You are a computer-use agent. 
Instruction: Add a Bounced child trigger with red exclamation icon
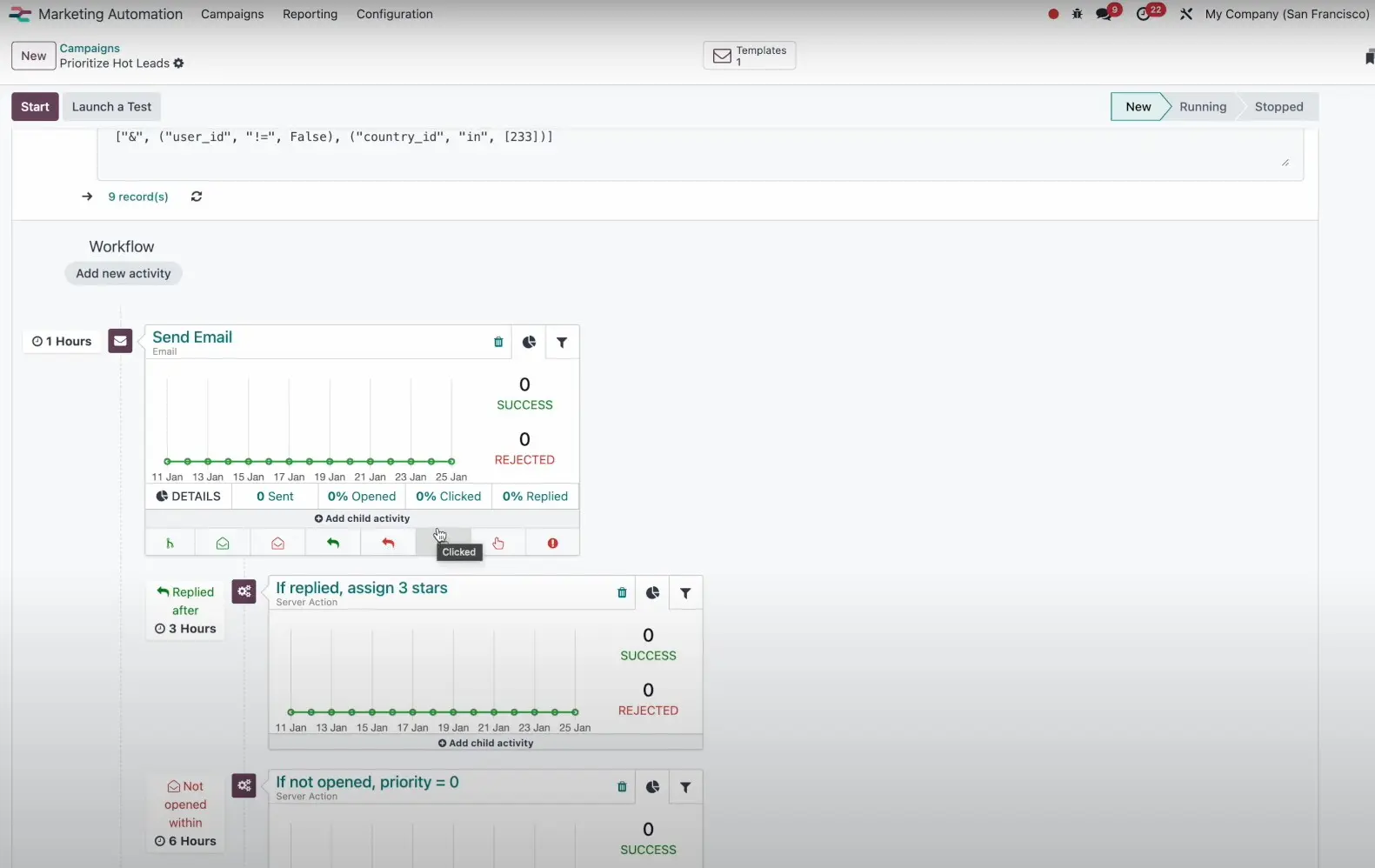coord(552,543)
